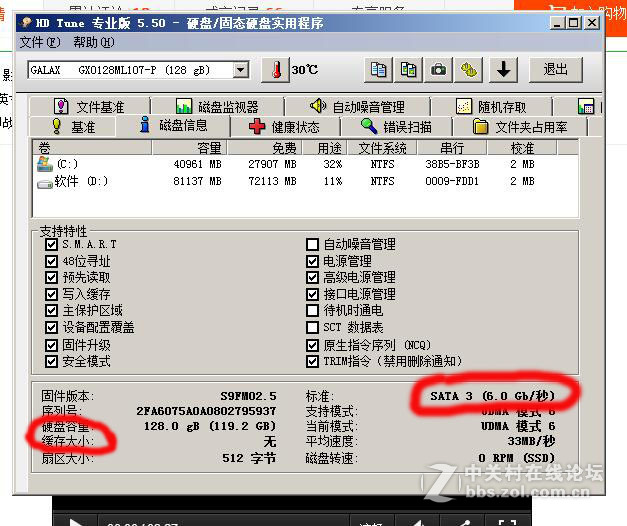This screenshot has height=526, width=627.
Task: Switch to the 磁盘信息 tab
Action: [174, 126]
